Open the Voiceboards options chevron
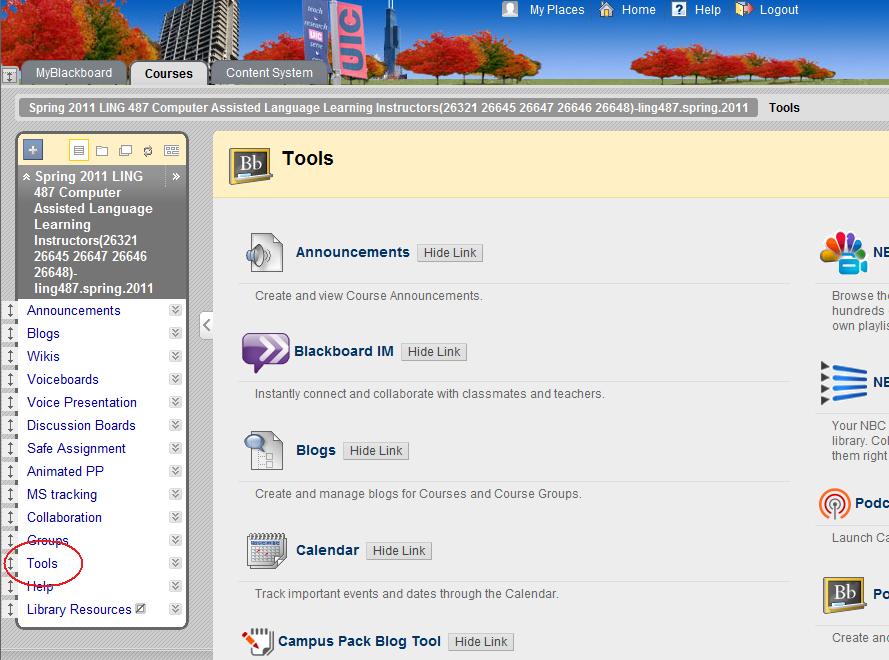889x660 pixels. (x=175, y=379)
